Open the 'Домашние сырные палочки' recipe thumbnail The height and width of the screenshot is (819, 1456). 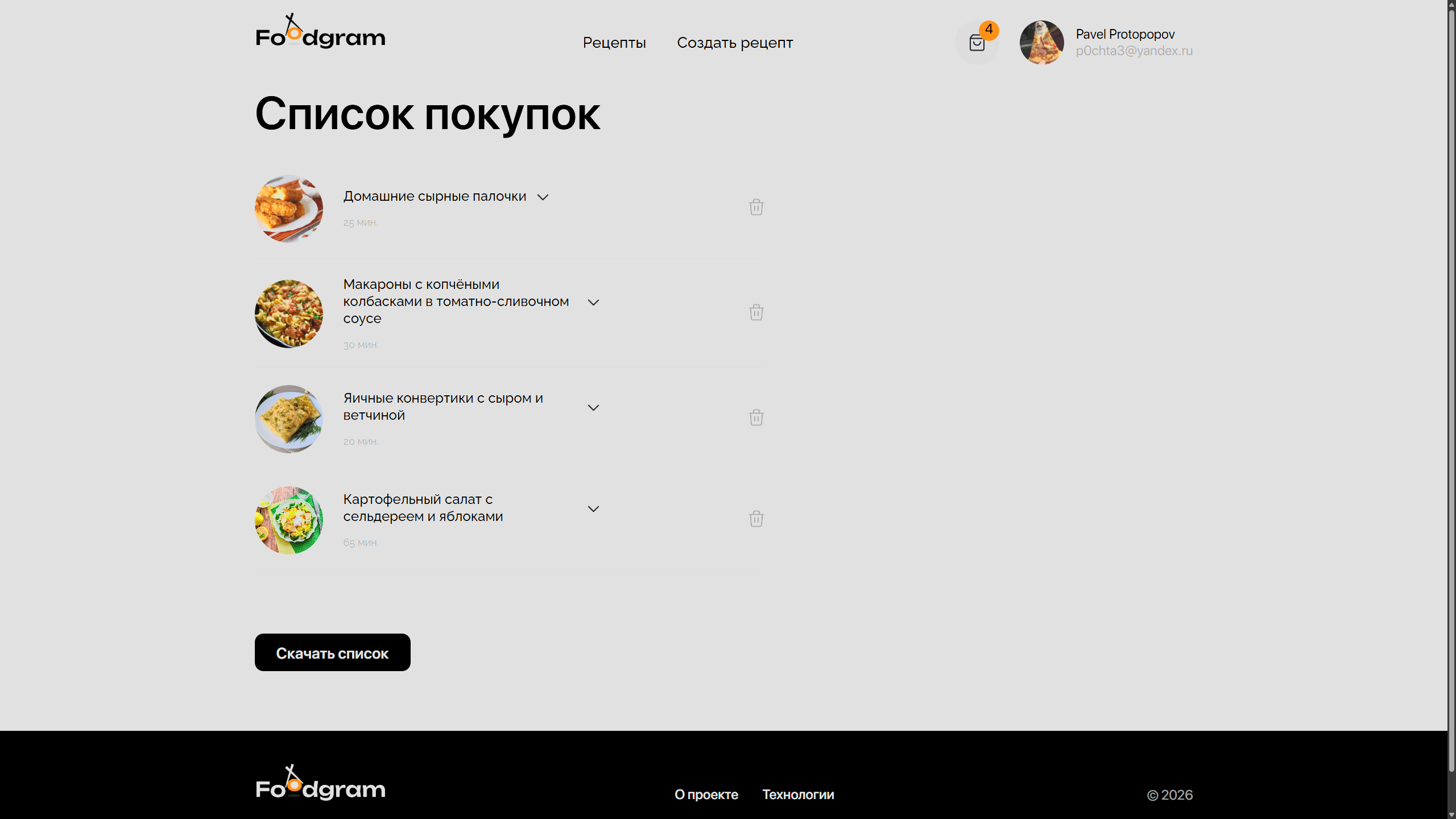tap(288, 209)
